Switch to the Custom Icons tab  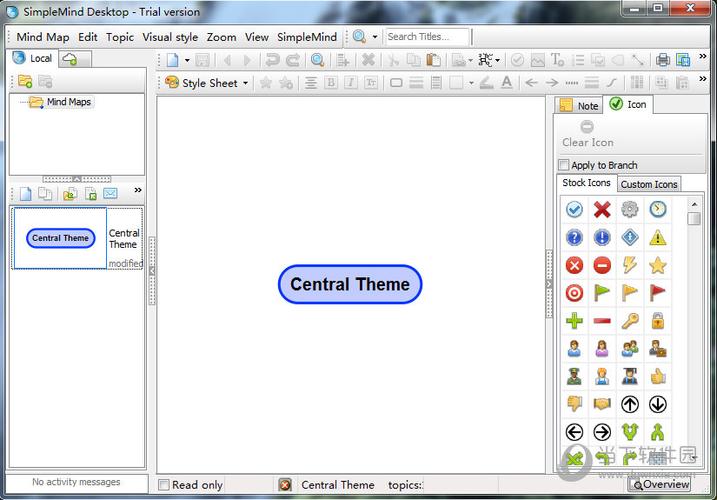pos(649,184)
